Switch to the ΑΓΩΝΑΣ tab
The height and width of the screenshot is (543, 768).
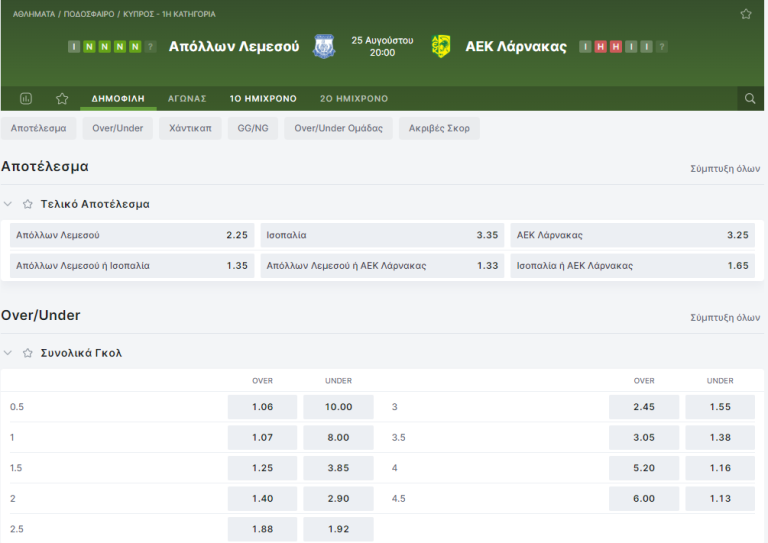pos(187,99)
